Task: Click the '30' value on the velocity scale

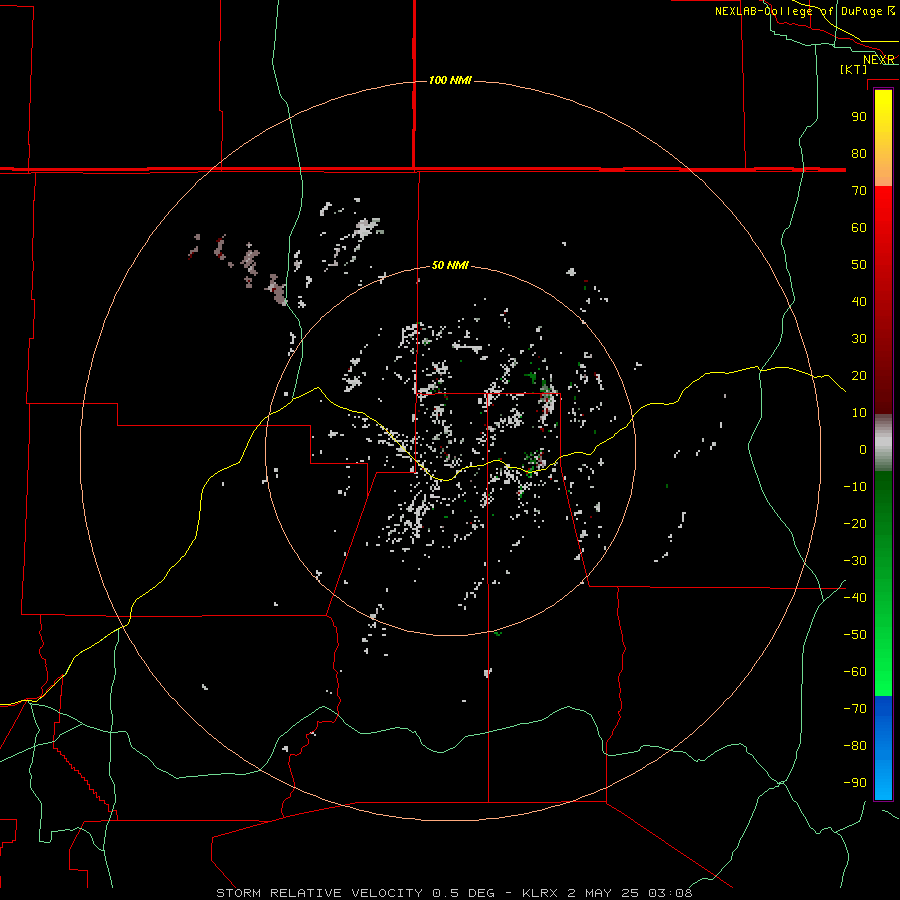Action: tap(859, 339)
